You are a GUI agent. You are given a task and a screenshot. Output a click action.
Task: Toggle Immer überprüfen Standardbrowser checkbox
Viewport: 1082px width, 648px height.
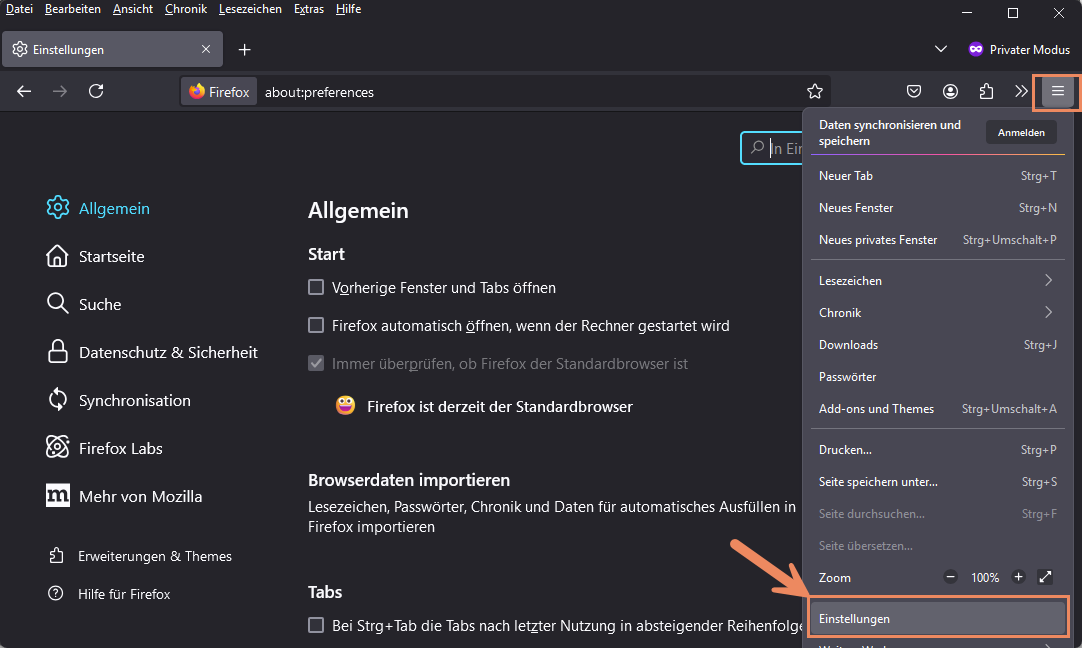tap(315, 363)
